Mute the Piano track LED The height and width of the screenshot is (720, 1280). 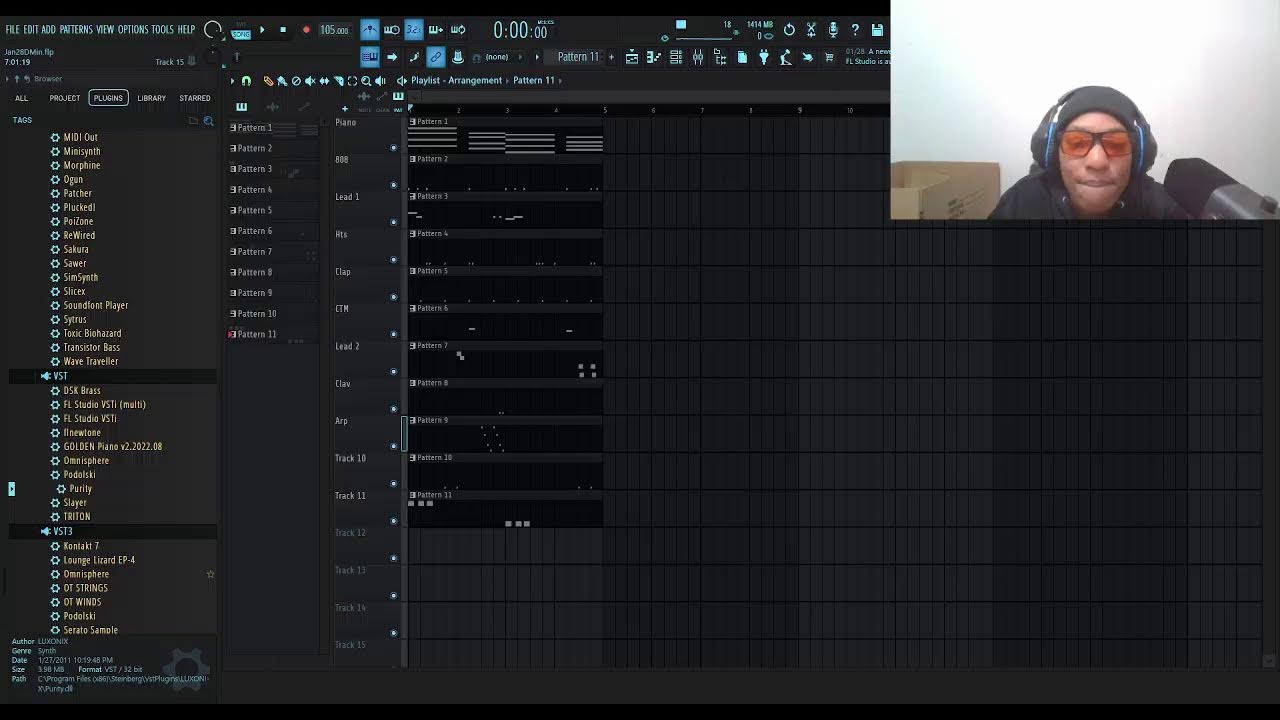(393, 148)
